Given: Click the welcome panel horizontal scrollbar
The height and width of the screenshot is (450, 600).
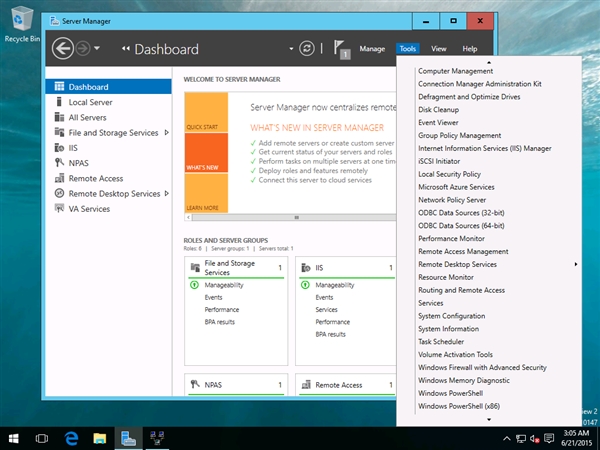Looking at the screenshot, I should [x=296, y=217].
